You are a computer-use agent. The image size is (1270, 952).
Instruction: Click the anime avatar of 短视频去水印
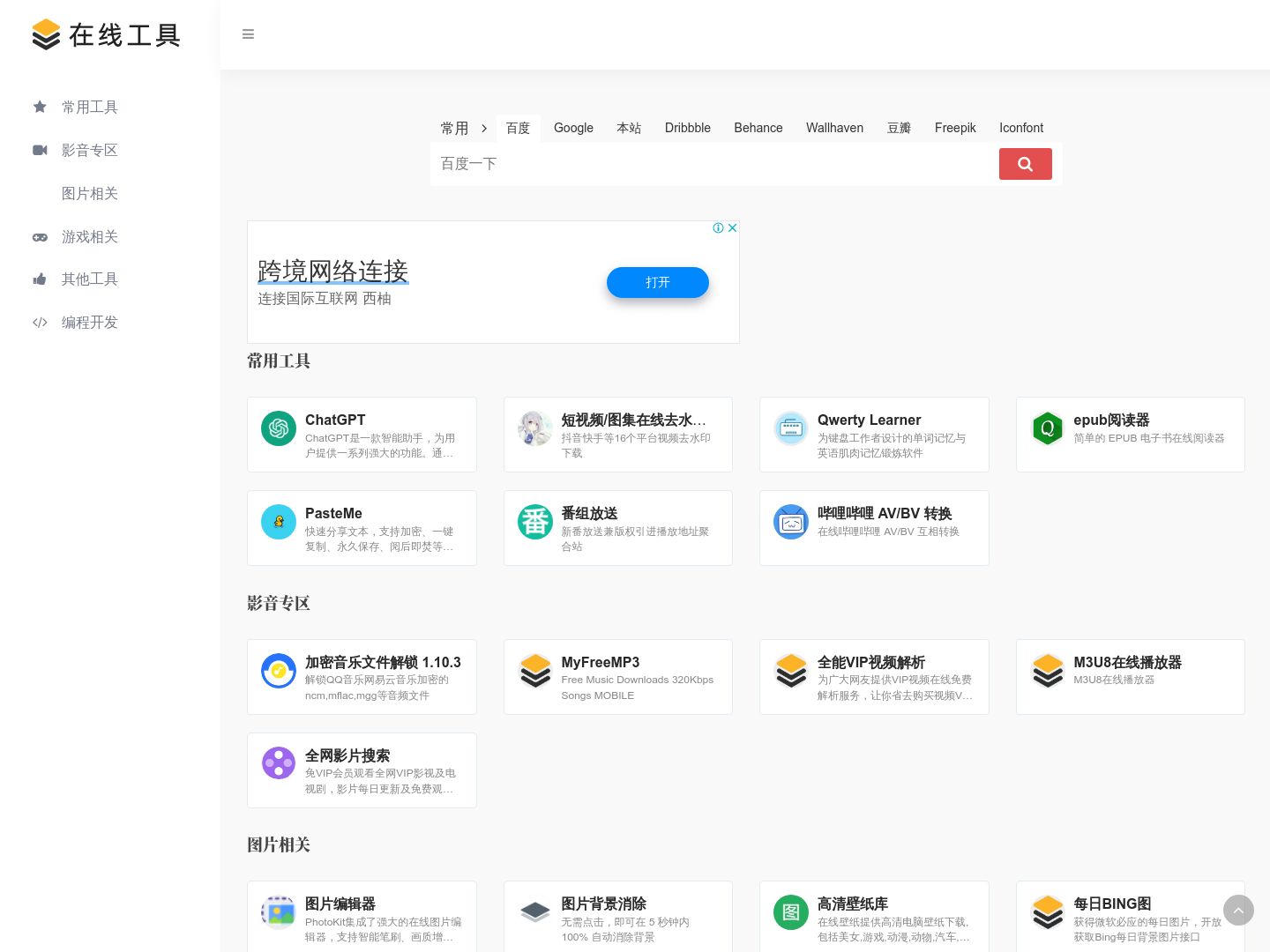point(535,428)
